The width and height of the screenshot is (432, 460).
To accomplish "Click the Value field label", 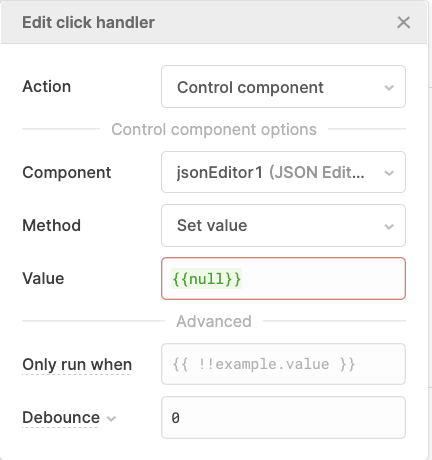I will [43, 278].
